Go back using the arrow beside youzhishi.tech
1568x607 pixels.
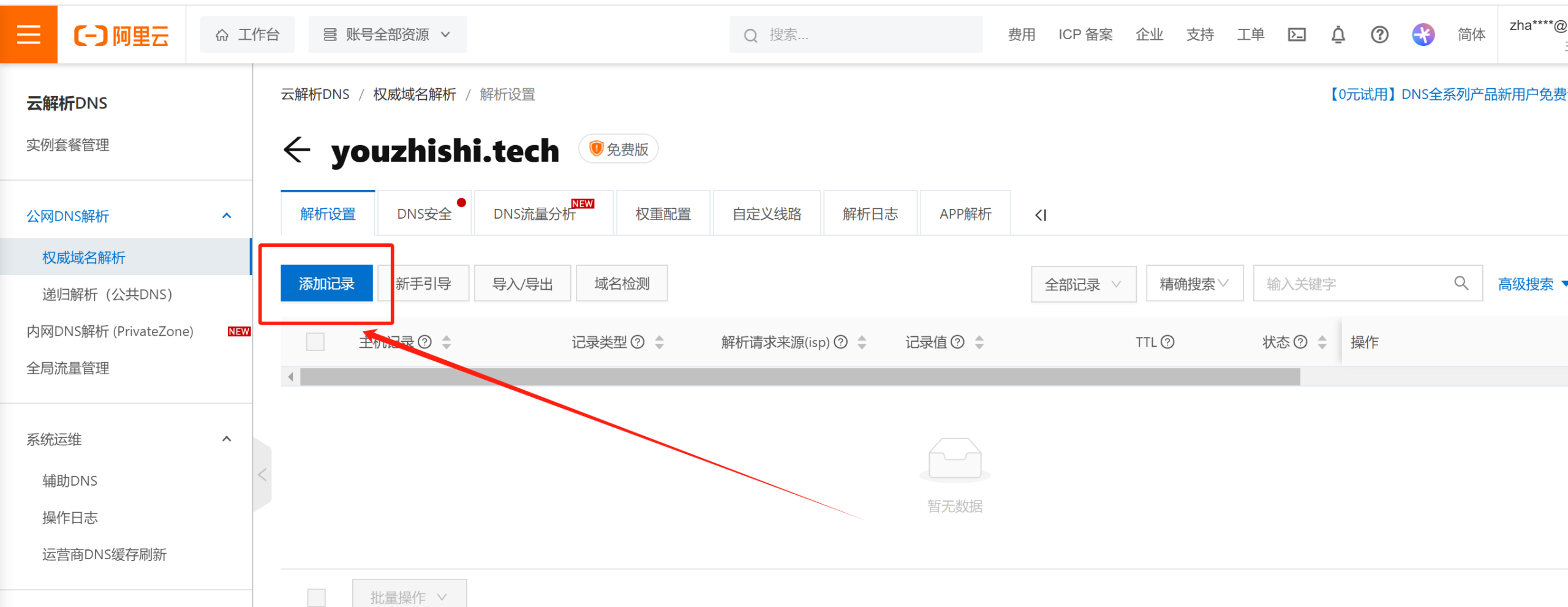297,150
